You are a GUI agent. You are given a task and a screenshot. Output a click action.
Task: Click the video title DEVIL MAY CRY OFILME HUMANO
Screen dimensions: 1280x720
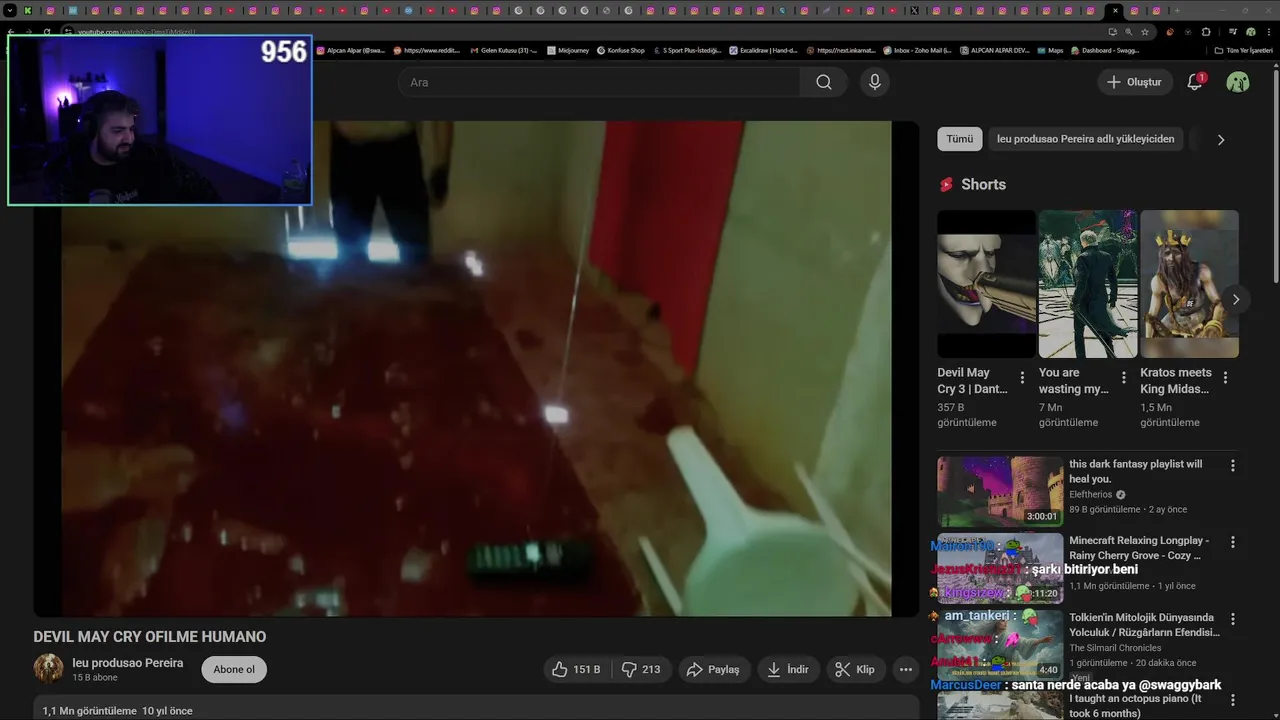point(150,637)
